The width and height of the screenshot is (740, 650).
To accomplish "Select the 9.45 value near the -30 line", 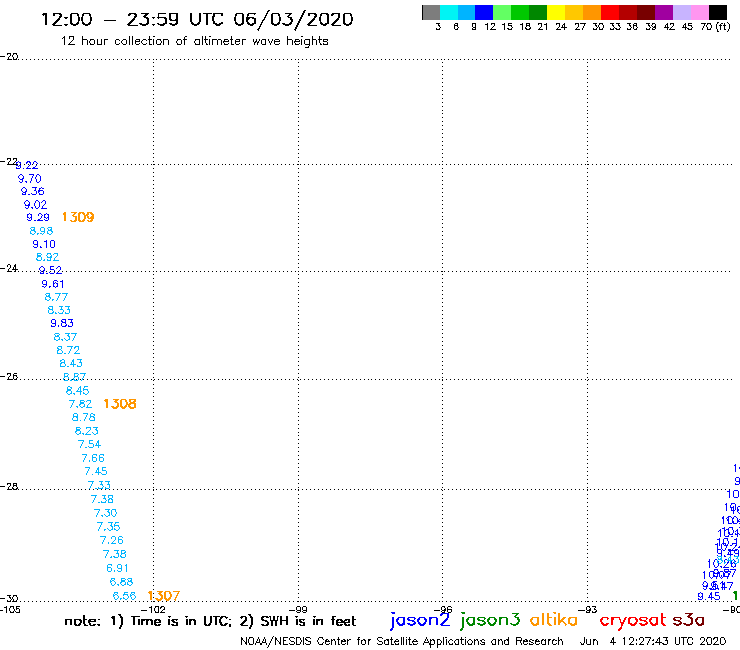I will (x=709, y=596).
